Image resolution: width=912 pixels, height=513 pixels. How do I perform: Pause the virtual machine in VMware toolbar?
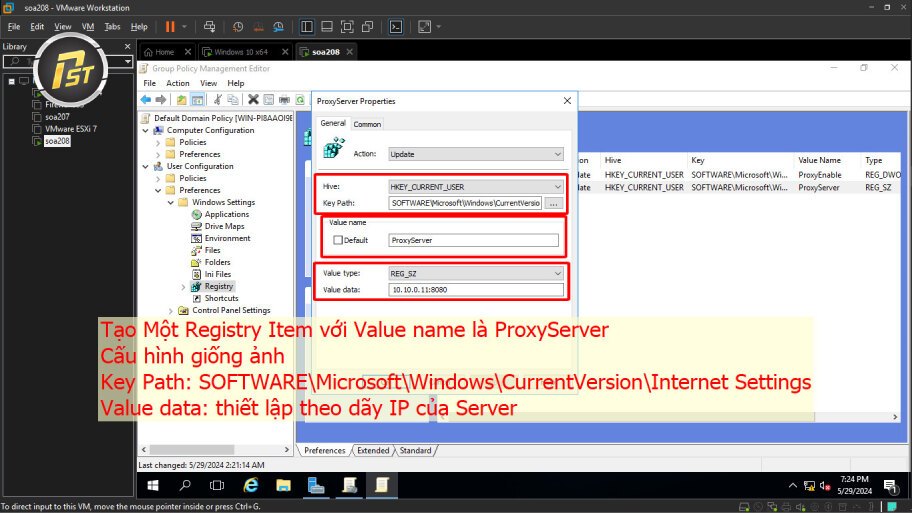170,27
